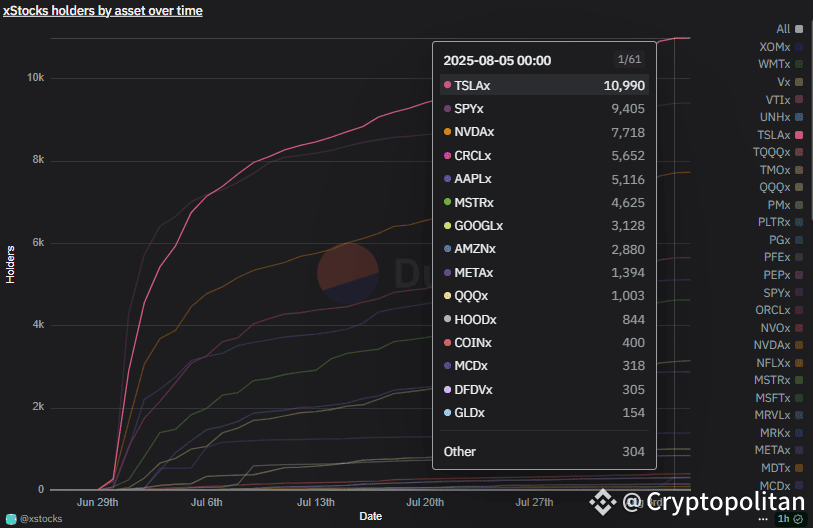Toggle MRVLx series in the legend
This screenshot has height=528, width=813.
click(779, 415)
